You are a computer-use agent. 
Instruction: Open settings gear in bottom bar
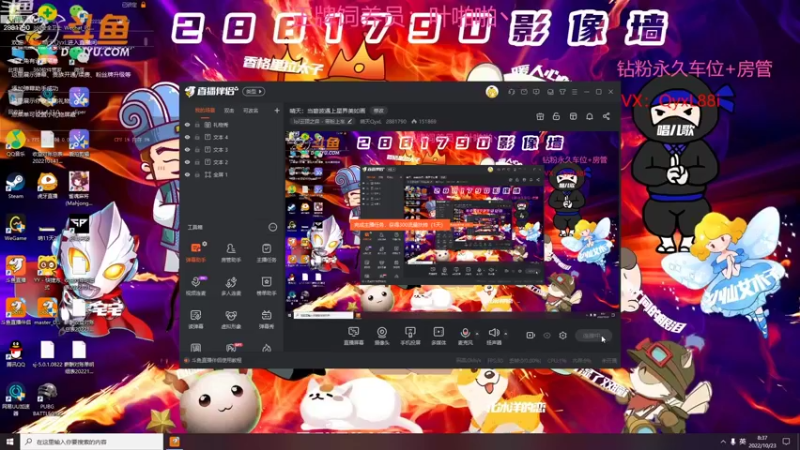coord(562,335)
